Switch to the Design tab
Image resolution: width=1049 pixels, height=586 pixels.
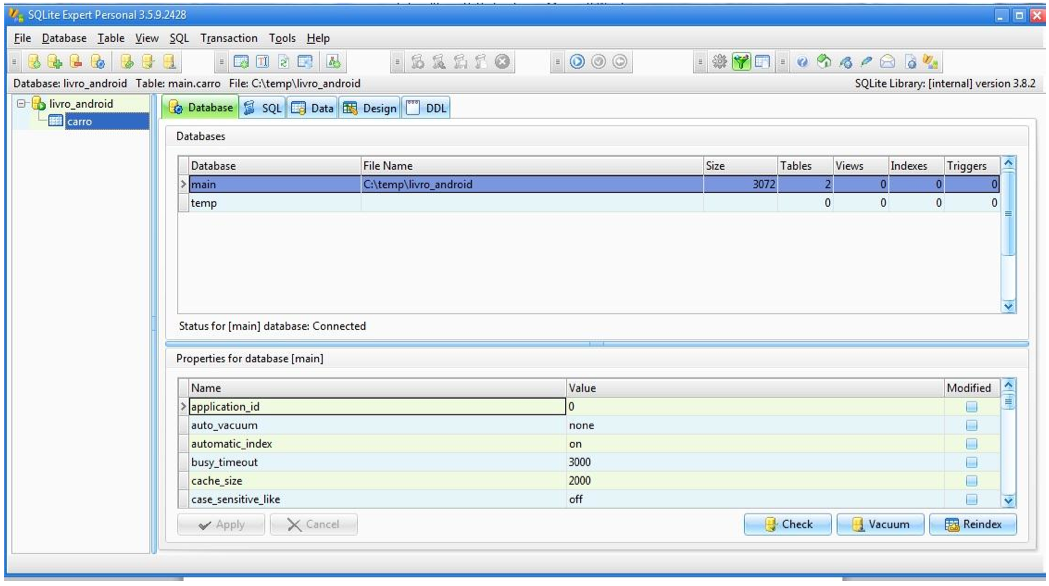[x=370, y=108]
